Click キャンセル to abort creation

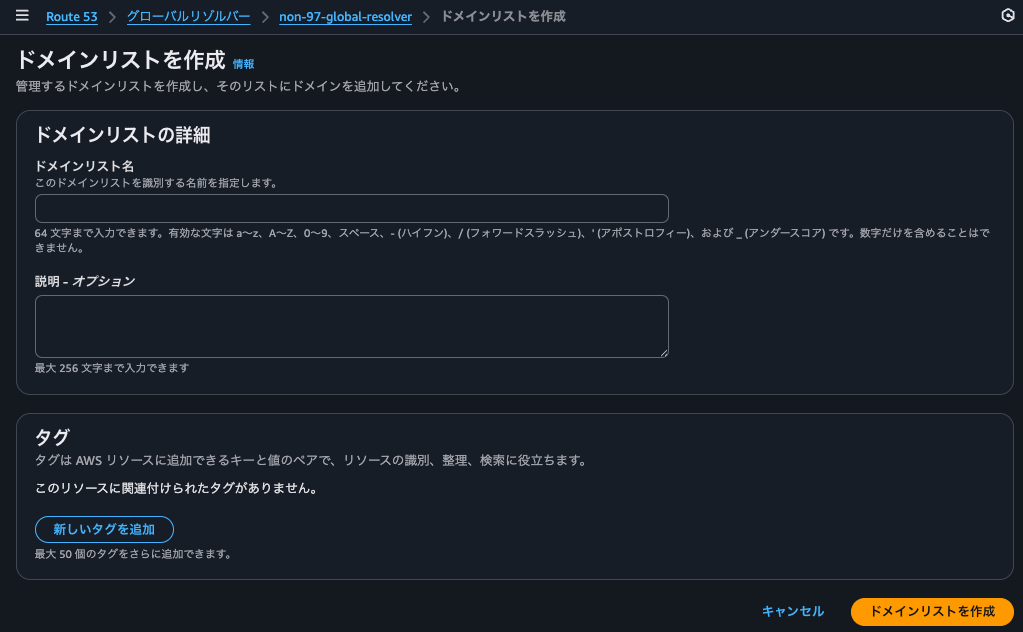791,611
